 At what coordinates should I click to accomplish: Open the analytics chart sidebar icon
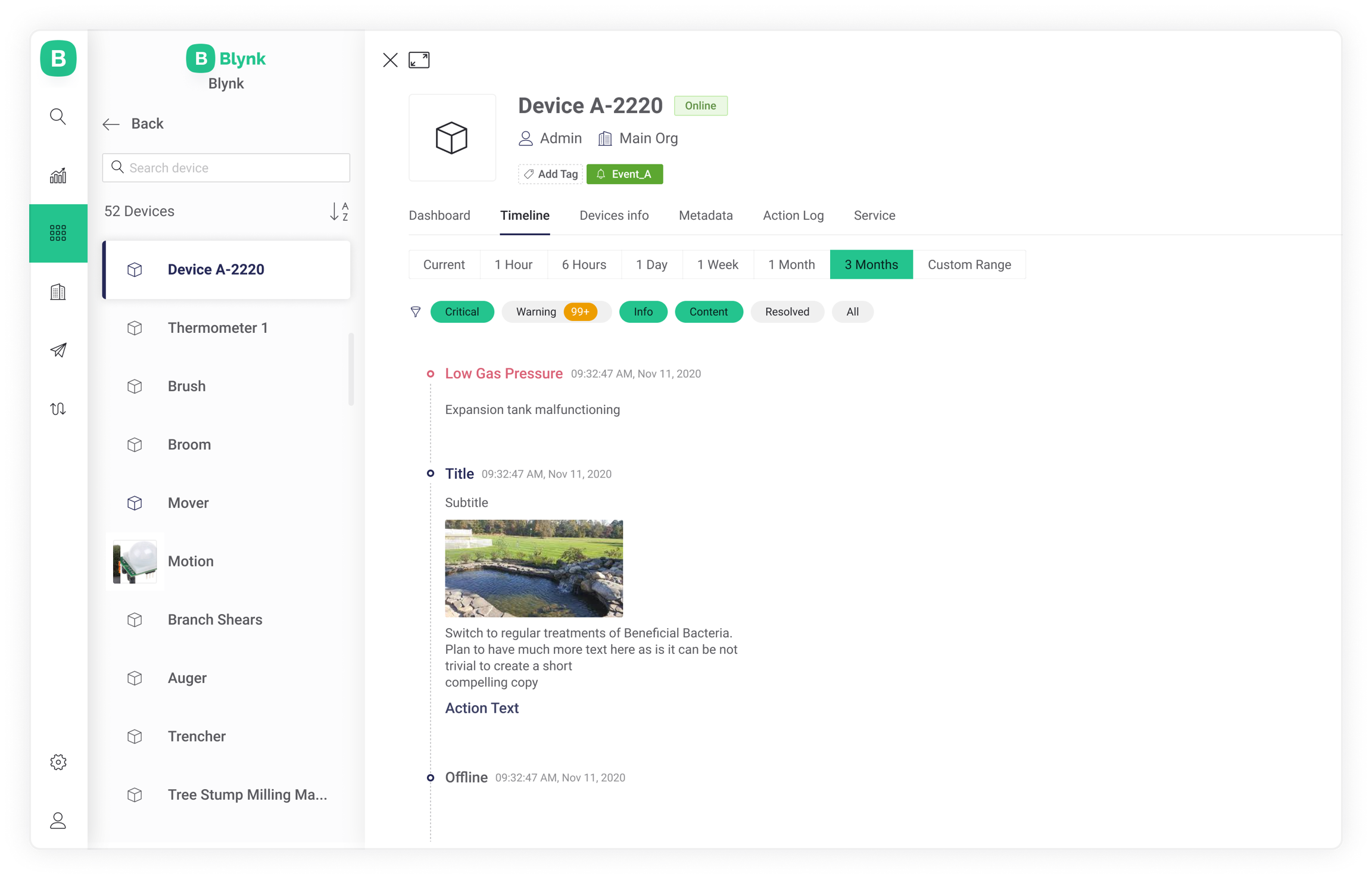point(58,175)
